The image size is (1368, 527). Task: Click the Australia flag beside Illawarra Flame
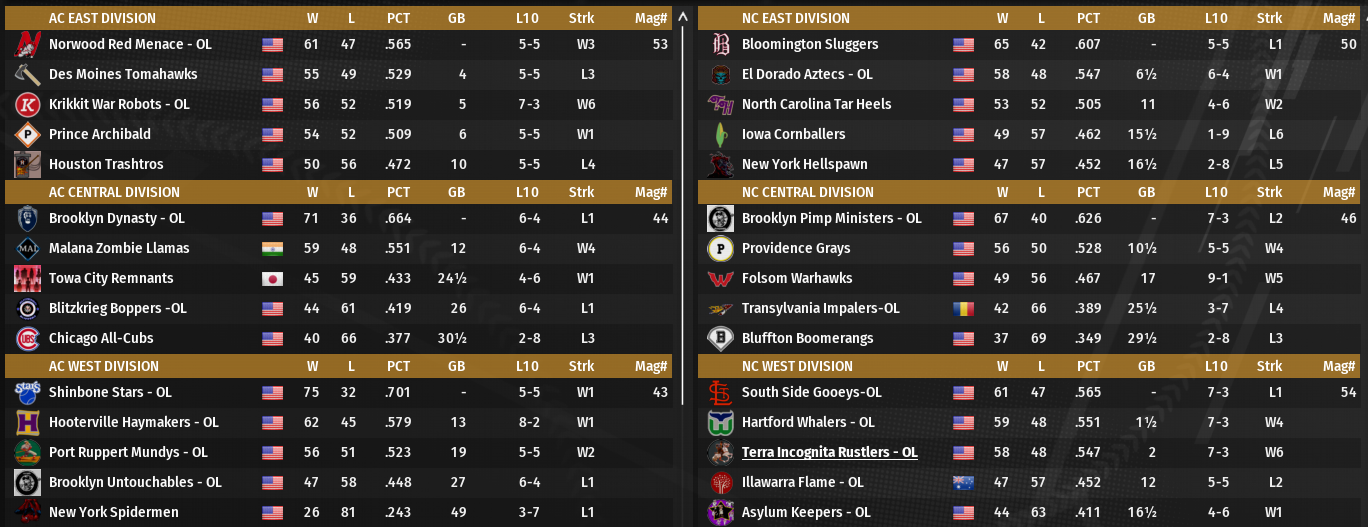click(x=964, y=482)
